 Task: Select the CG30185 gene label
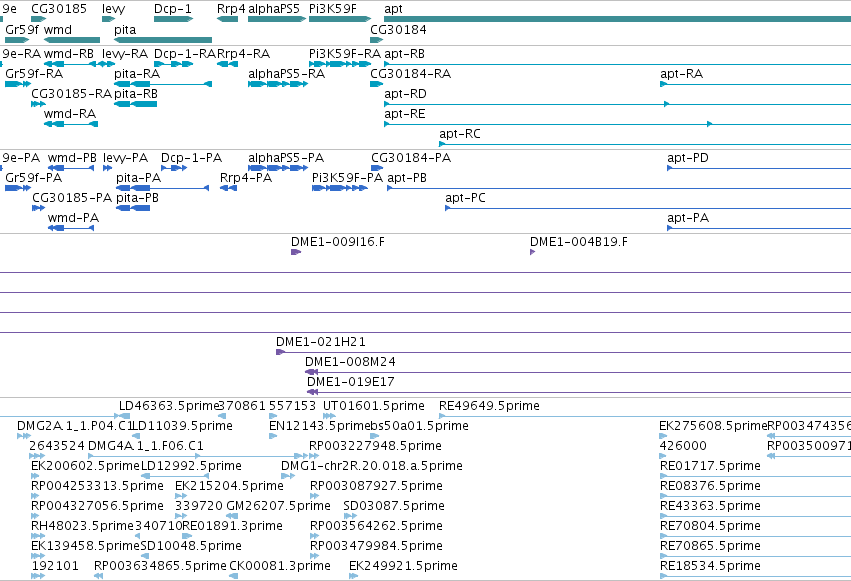(59, 9)
